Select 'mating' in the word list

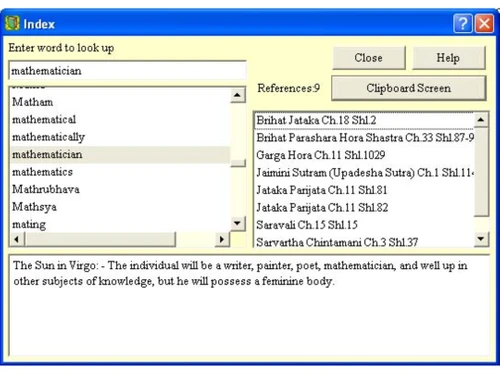click(120, 224)
